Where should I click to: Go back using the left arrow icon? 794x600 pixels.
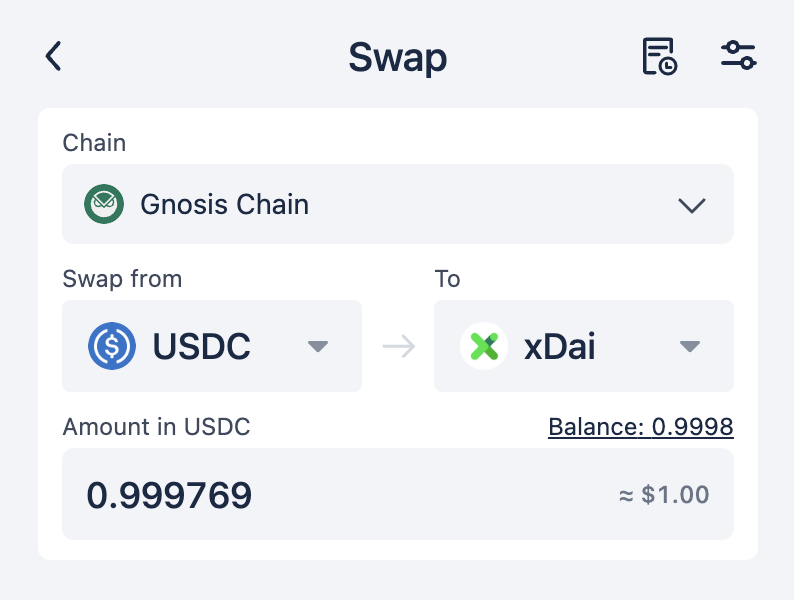click(53, 56)
